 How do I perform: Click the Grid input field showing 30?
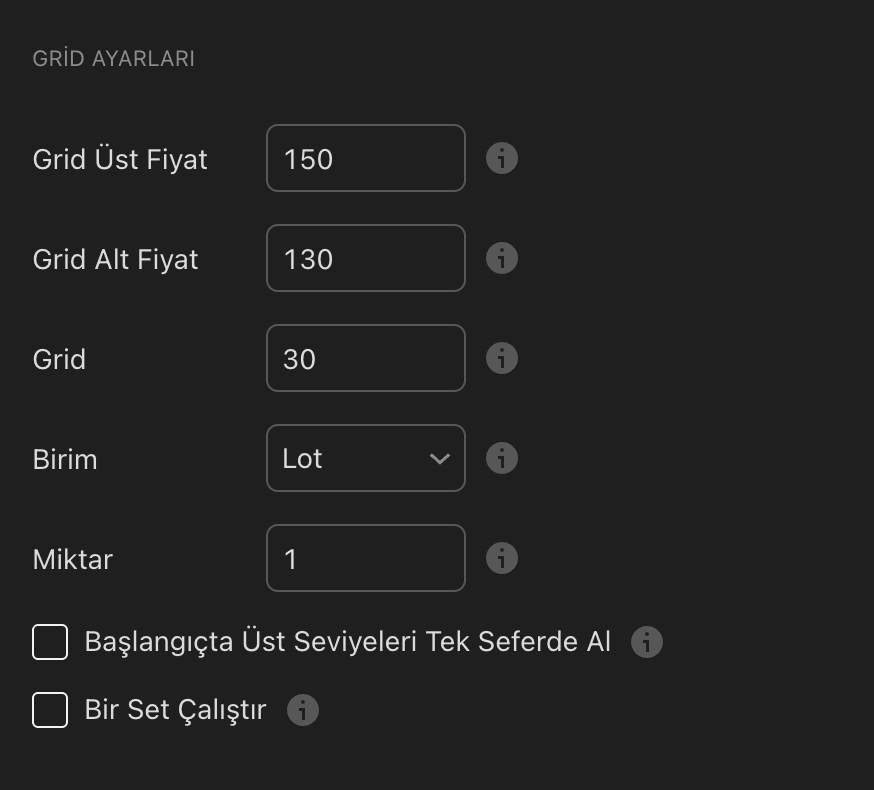366,358
